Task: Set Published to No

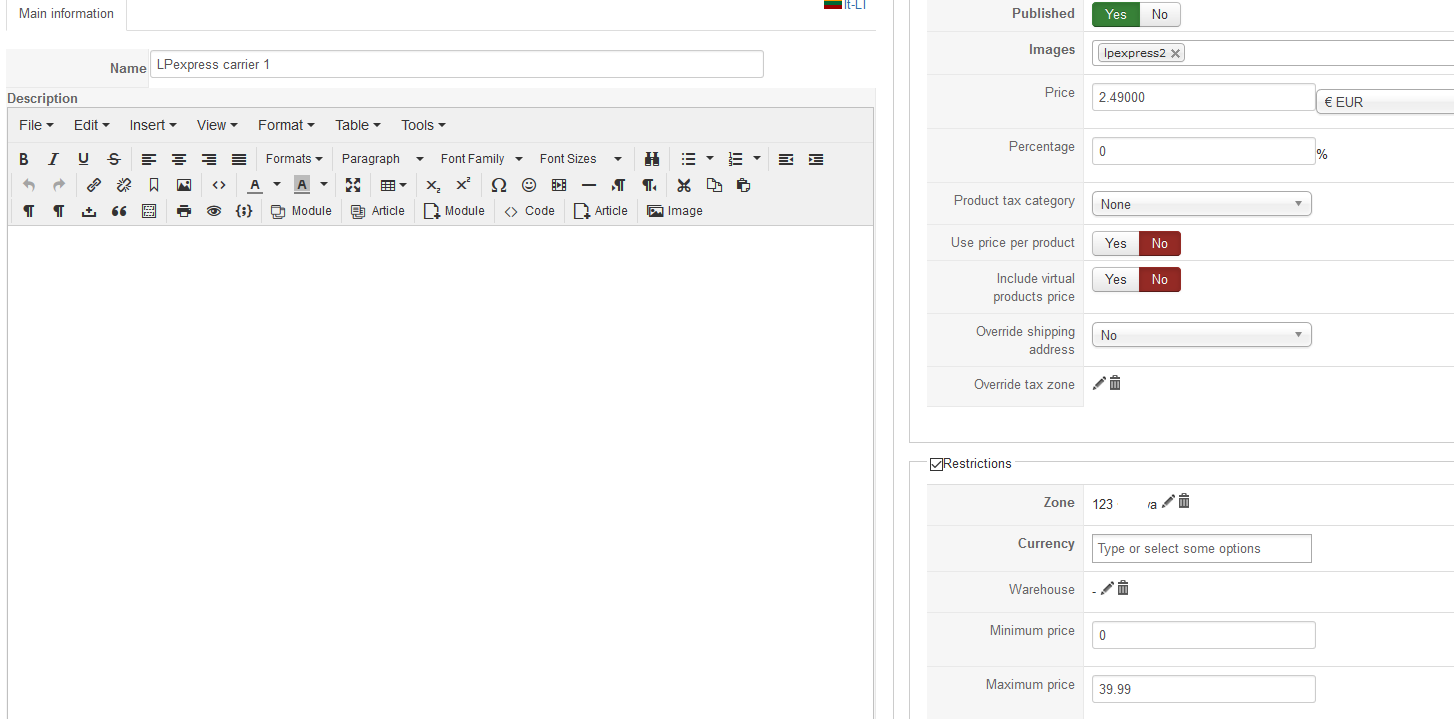Action: (x=1160, y=14)
